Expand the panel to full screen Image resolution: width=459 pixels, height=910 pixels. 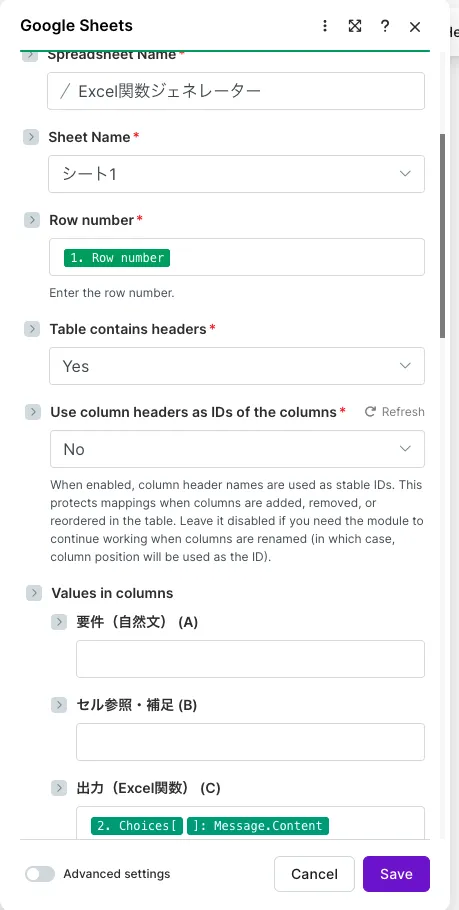[x=355, y=26]
